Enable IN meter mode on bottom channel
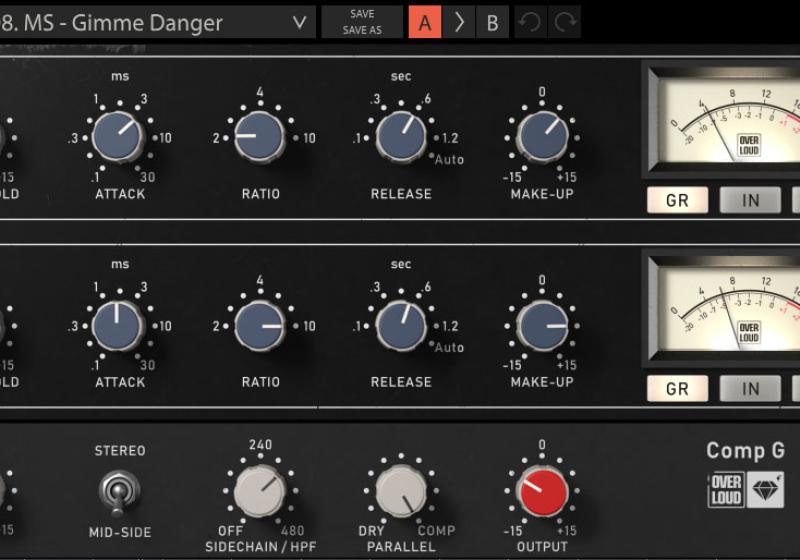Image resolution: width=800 pixels, height=560 pixels. (x=751, y=389)
